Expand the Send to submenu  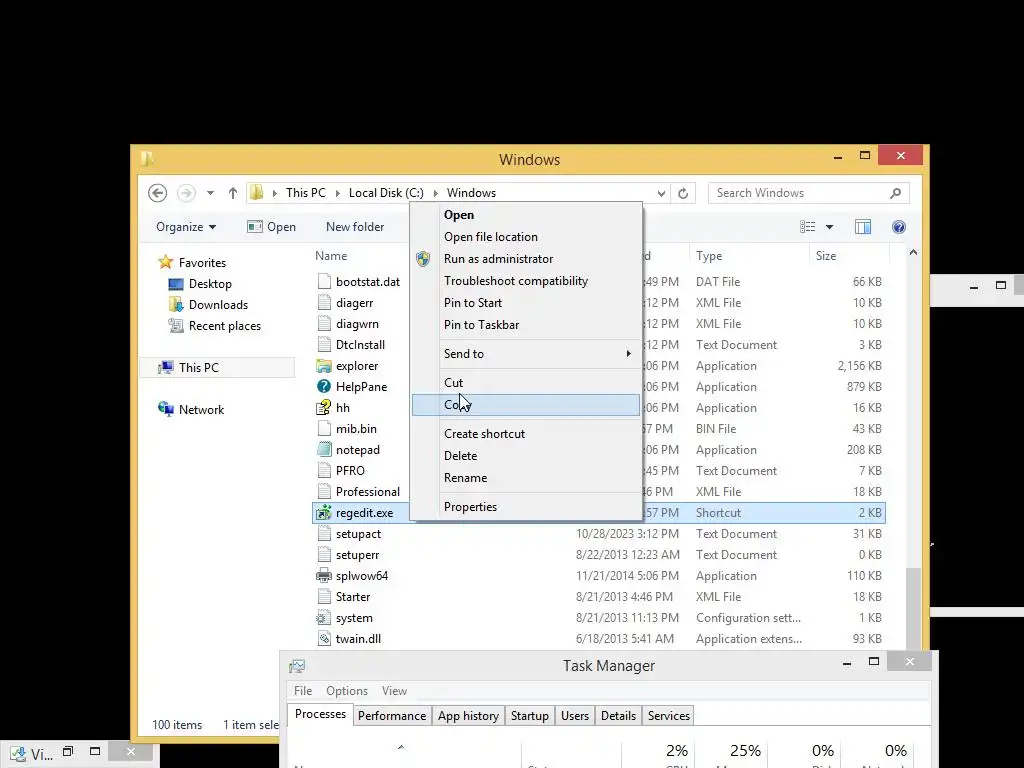(526, 354)
